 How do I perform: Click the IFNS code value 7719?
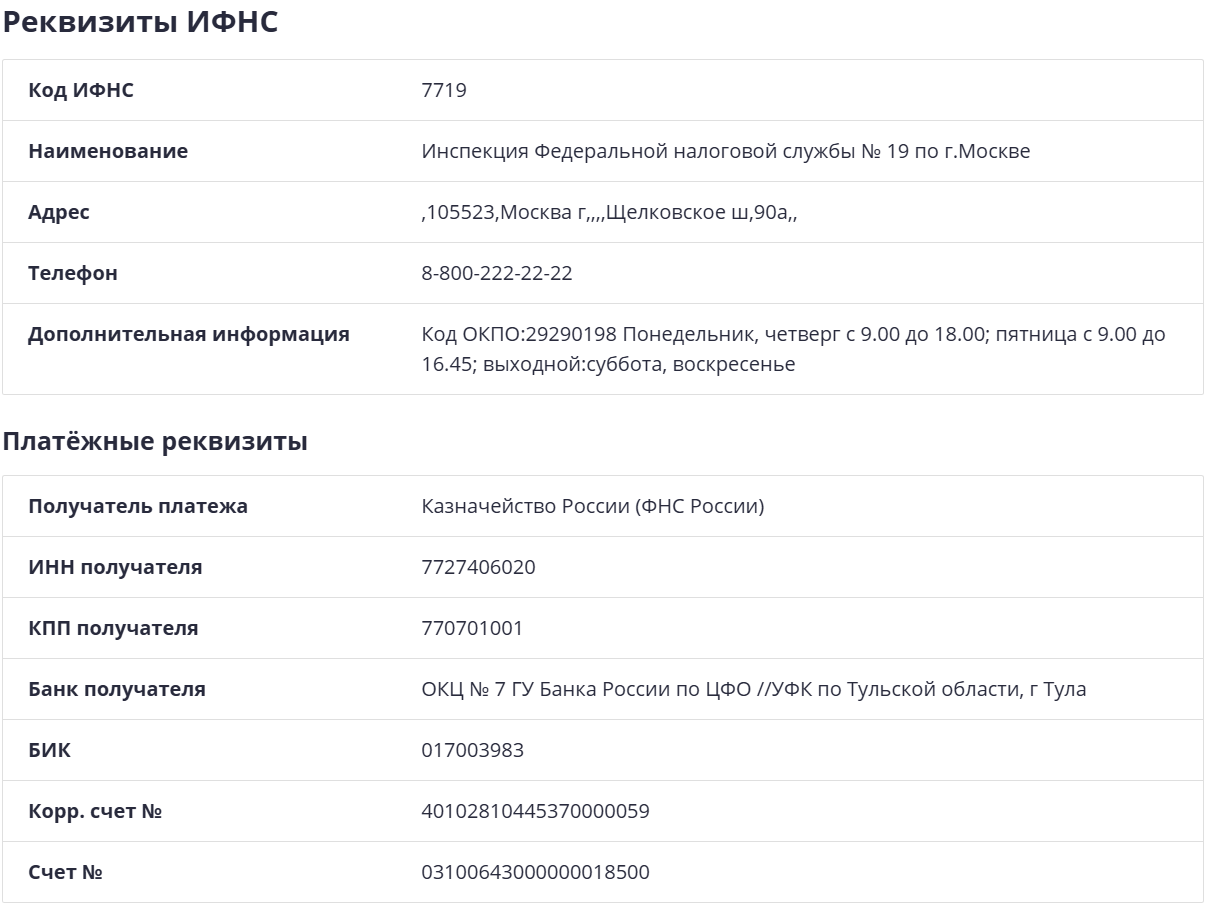coord(444,91)
